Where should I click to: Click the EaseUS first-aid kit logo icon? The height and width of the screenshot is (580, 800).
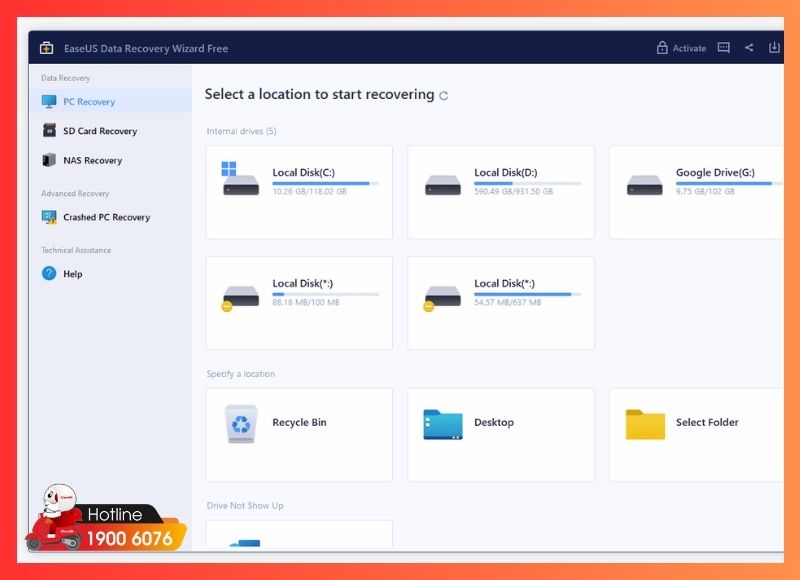tap(46, 48)
